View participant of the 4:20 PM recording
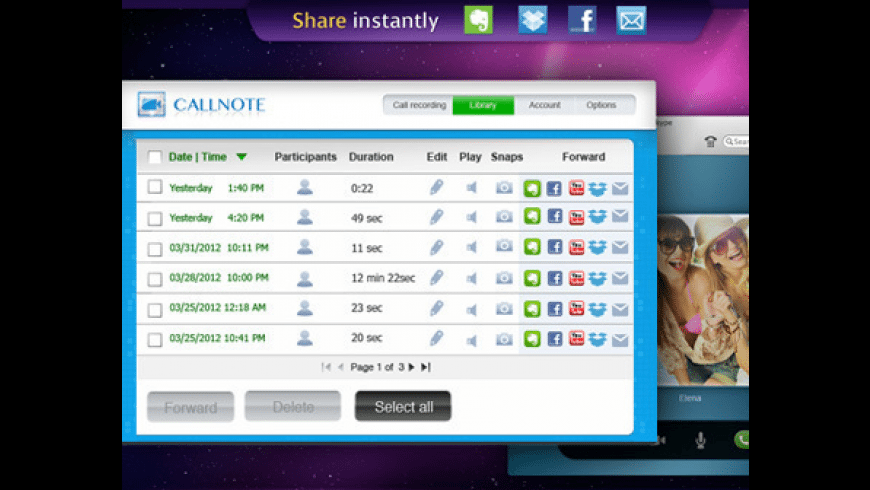 click(x=305, y=216)
